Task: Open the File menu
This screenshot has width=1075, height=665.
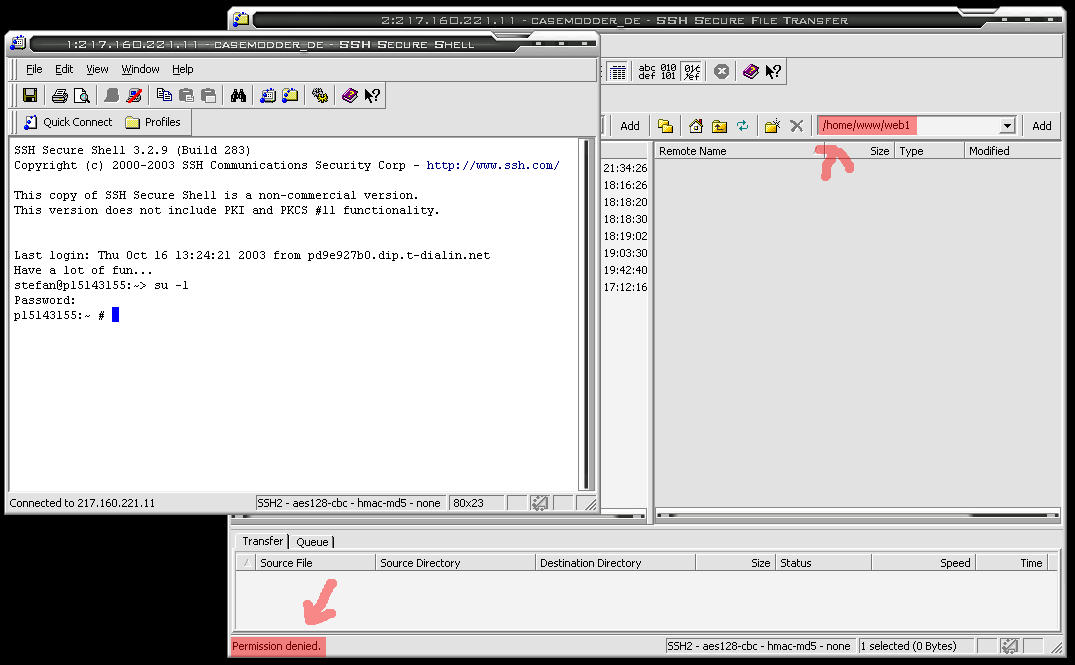Action: click(34, 69)
